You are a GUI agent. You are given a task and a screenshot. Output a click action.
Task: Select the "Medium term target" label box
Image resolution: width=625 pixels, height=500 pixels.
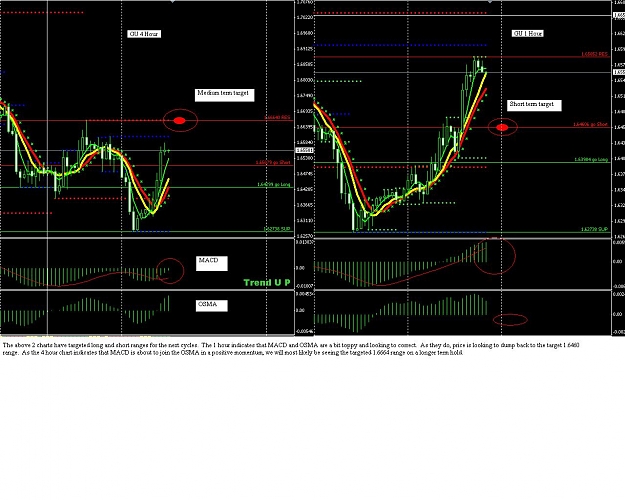(x=224, y=95)
